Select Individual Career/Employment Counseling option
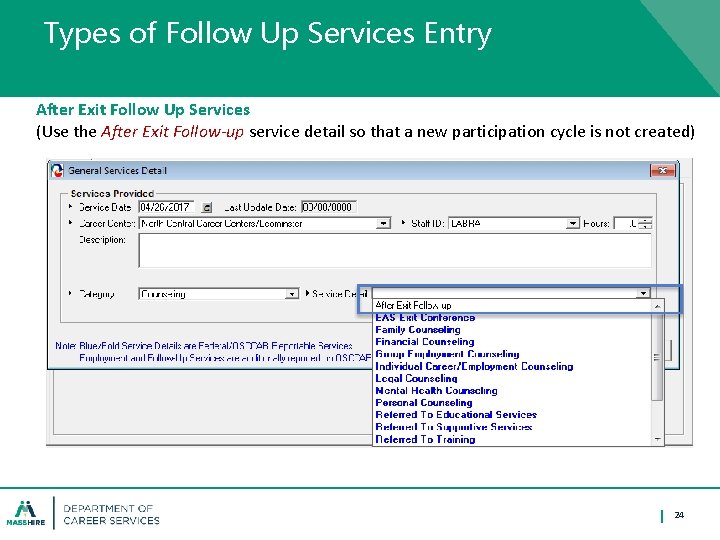Image resolution: width=720 pixels, height=540 pixels. [x=474, y=366]
